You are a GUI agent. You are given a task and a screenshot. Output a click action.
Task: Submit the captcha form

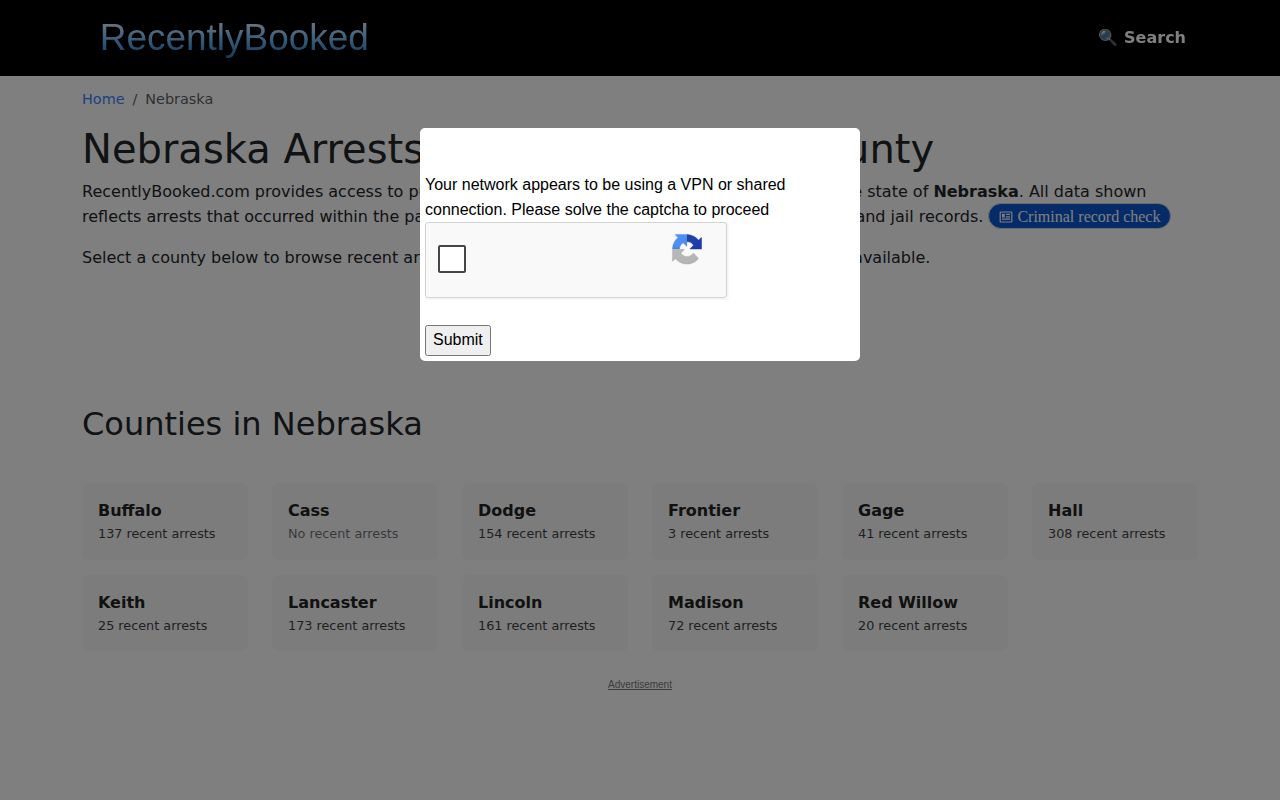[x=458, y=340]
